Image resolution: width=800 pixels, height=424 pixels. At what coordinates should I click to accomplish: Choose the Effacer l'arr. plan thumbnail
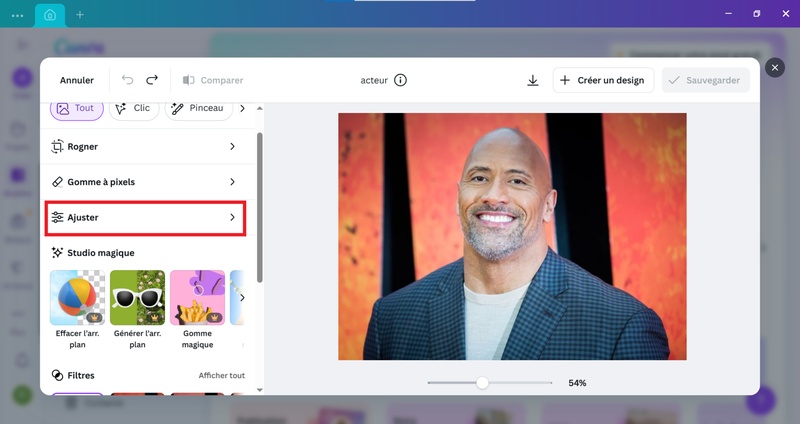pos(78,297)
